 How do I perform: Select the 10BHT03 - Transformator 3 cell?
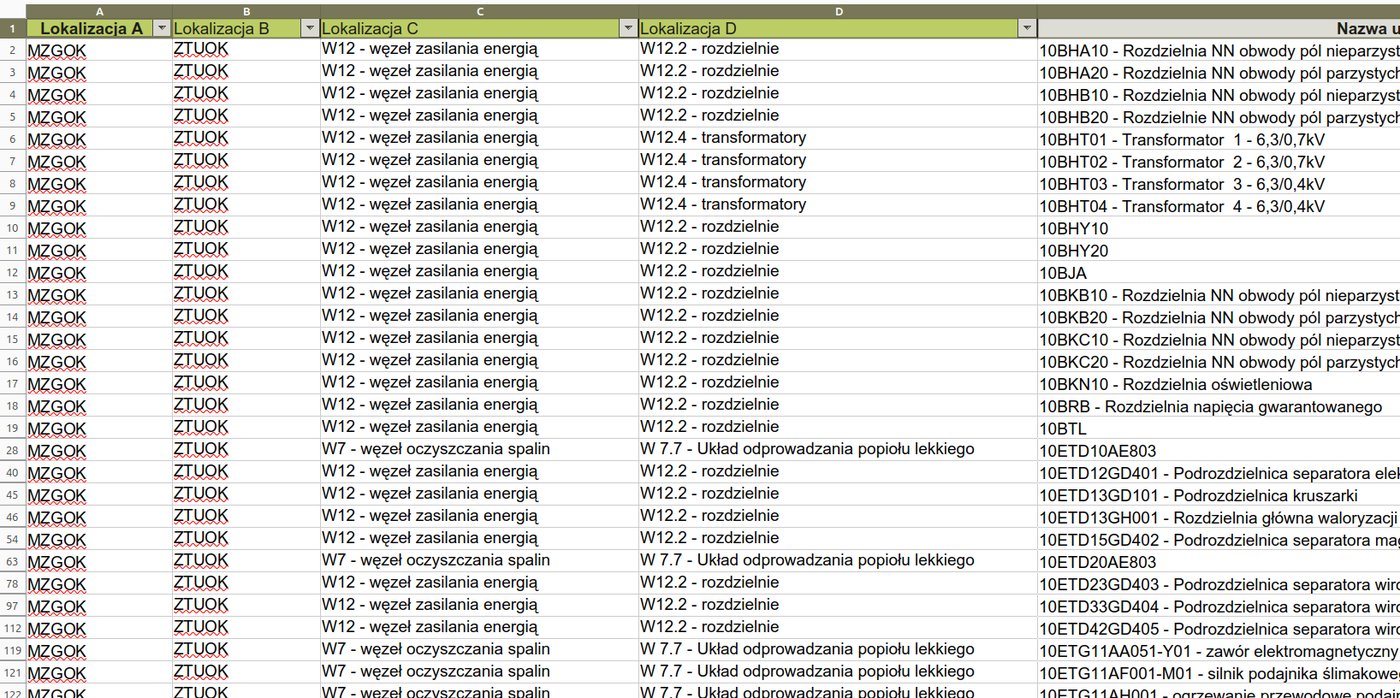[x=1218, y=183]
